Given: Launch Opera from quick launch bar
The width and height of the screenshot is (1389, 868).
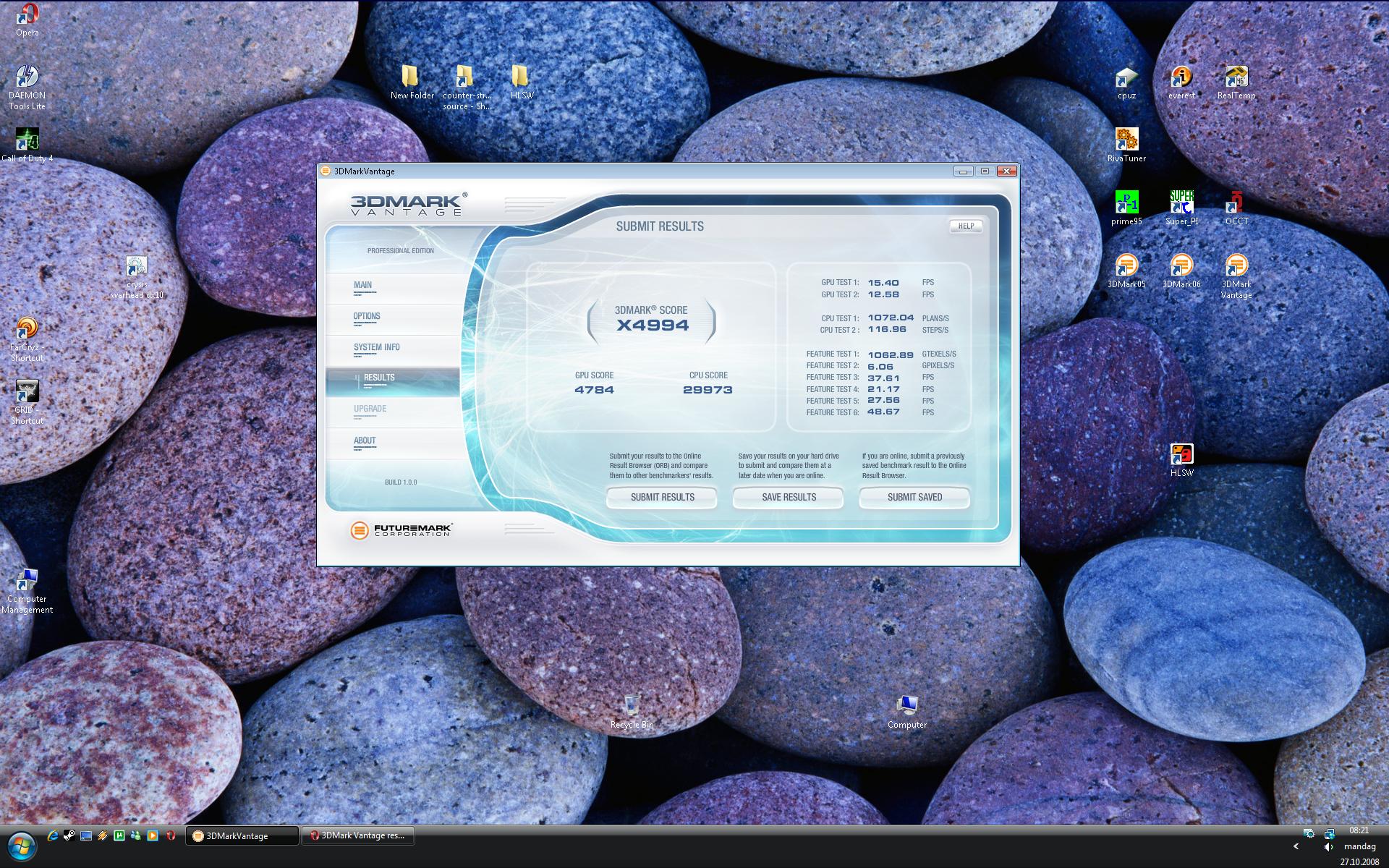Looking at the screenshot, I should tap(171, 835).
